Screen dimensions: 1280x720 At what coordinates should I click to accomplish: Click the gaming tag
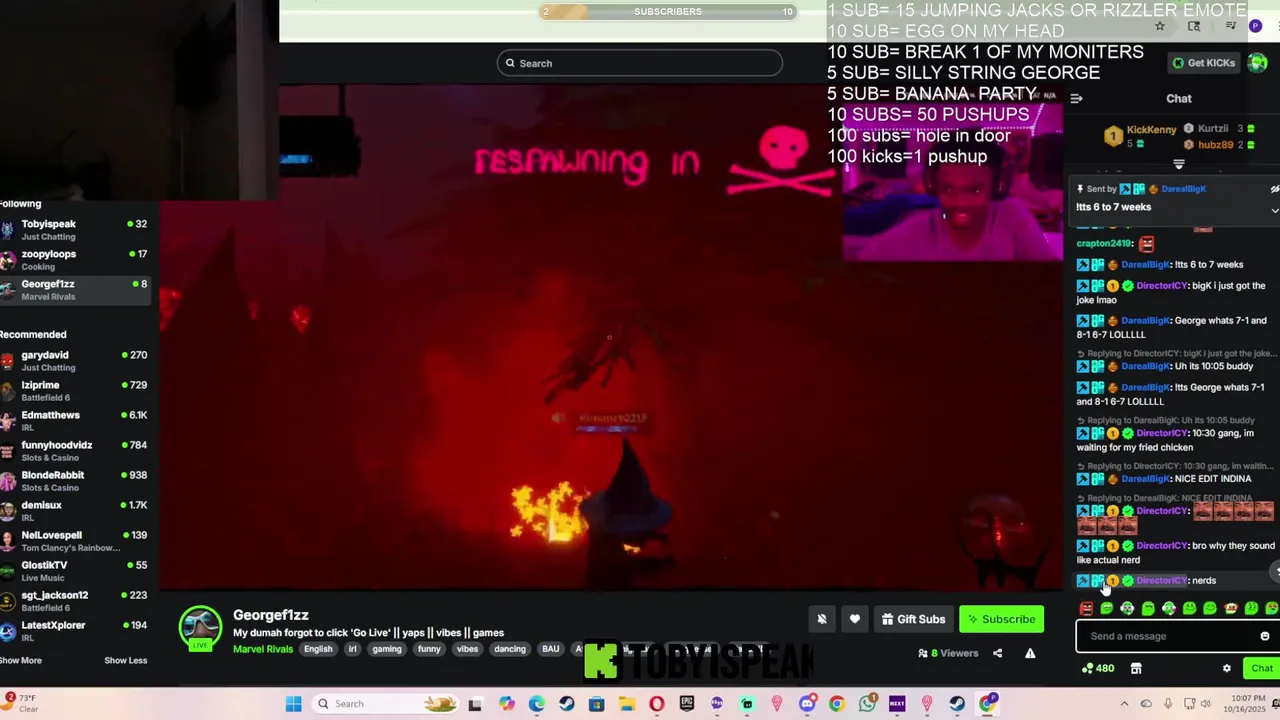[387, 649]
